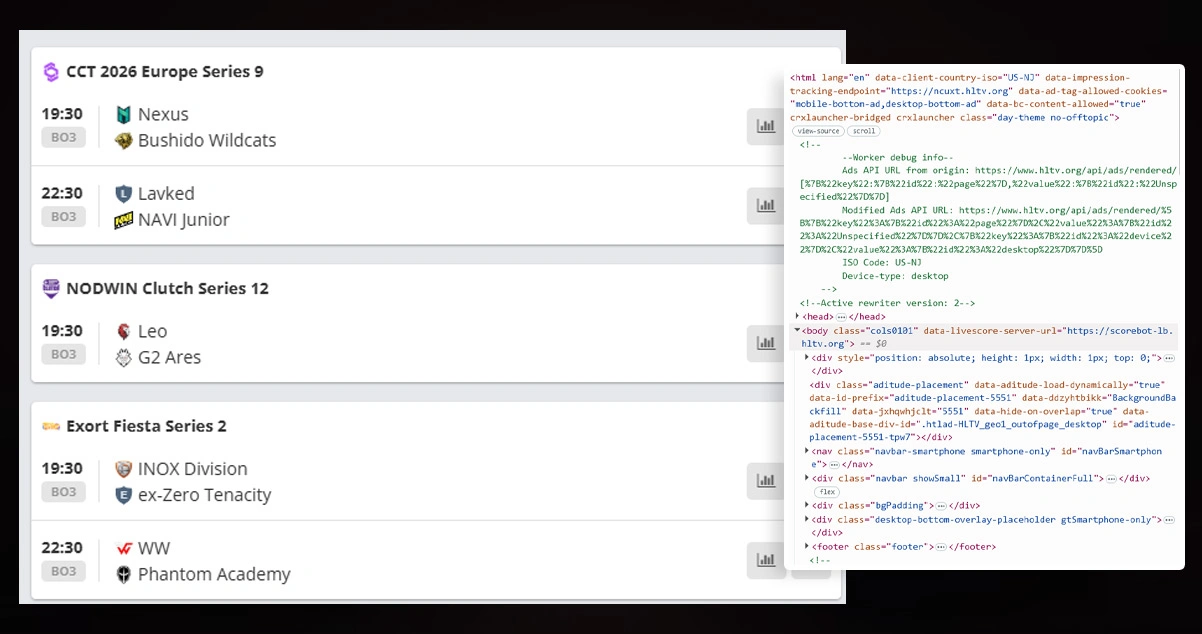Viewport: 1202px width, 634px height.
Task: Select the NAVI Junior team name
Action: (184, 220)
